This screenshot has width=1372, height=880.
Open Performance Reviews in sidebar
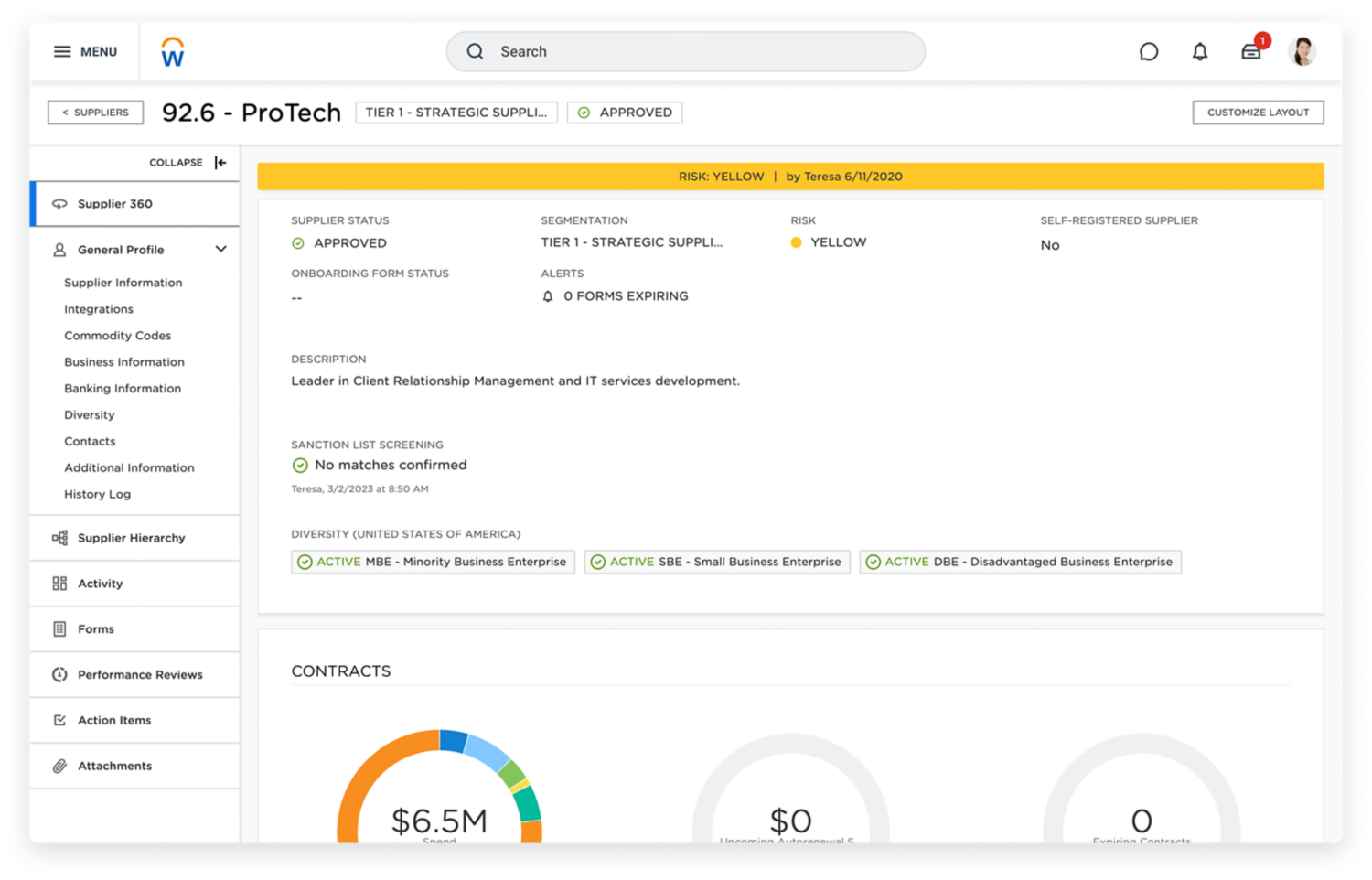[x=140, y=675]
